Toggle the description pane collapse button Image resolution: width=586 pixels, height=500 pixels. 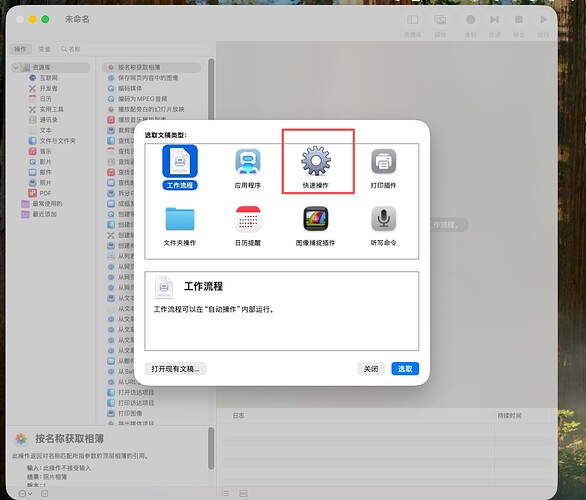[44, 494]
